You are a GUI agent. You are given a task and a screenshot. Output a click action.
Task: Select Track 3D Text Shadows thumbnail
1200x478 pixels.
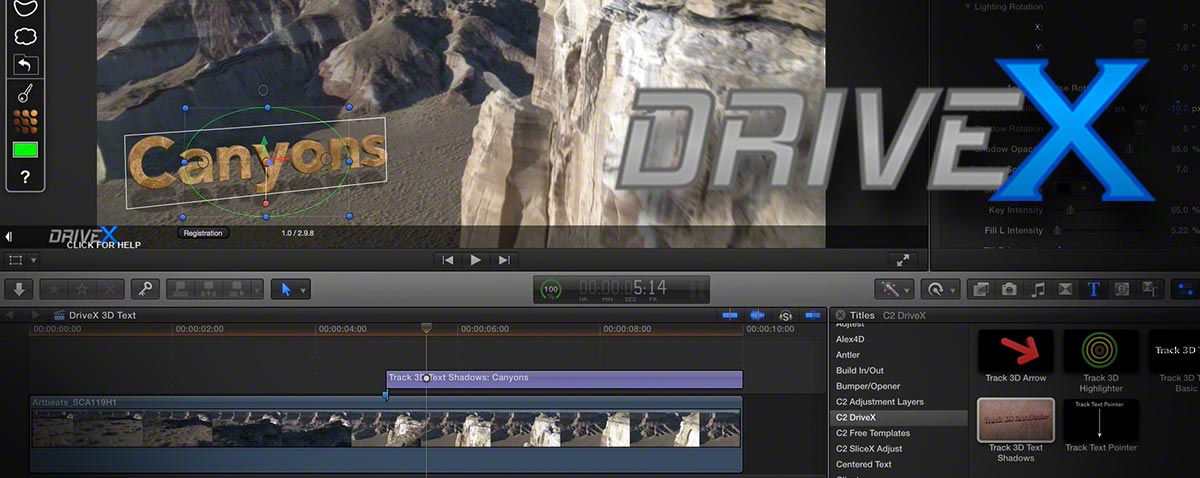tap(1015, 419)
